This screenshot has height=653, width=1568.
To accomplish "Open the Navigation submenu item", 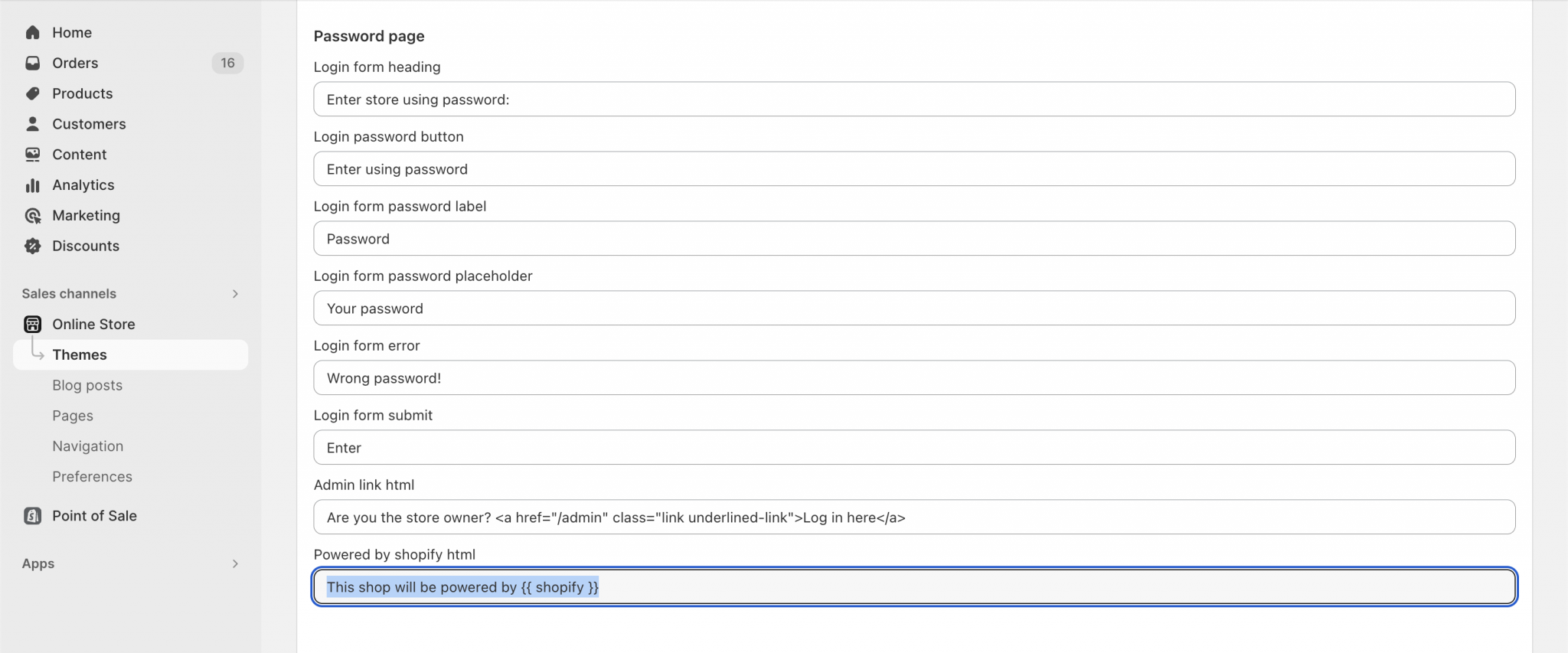I will pos(87,446).
